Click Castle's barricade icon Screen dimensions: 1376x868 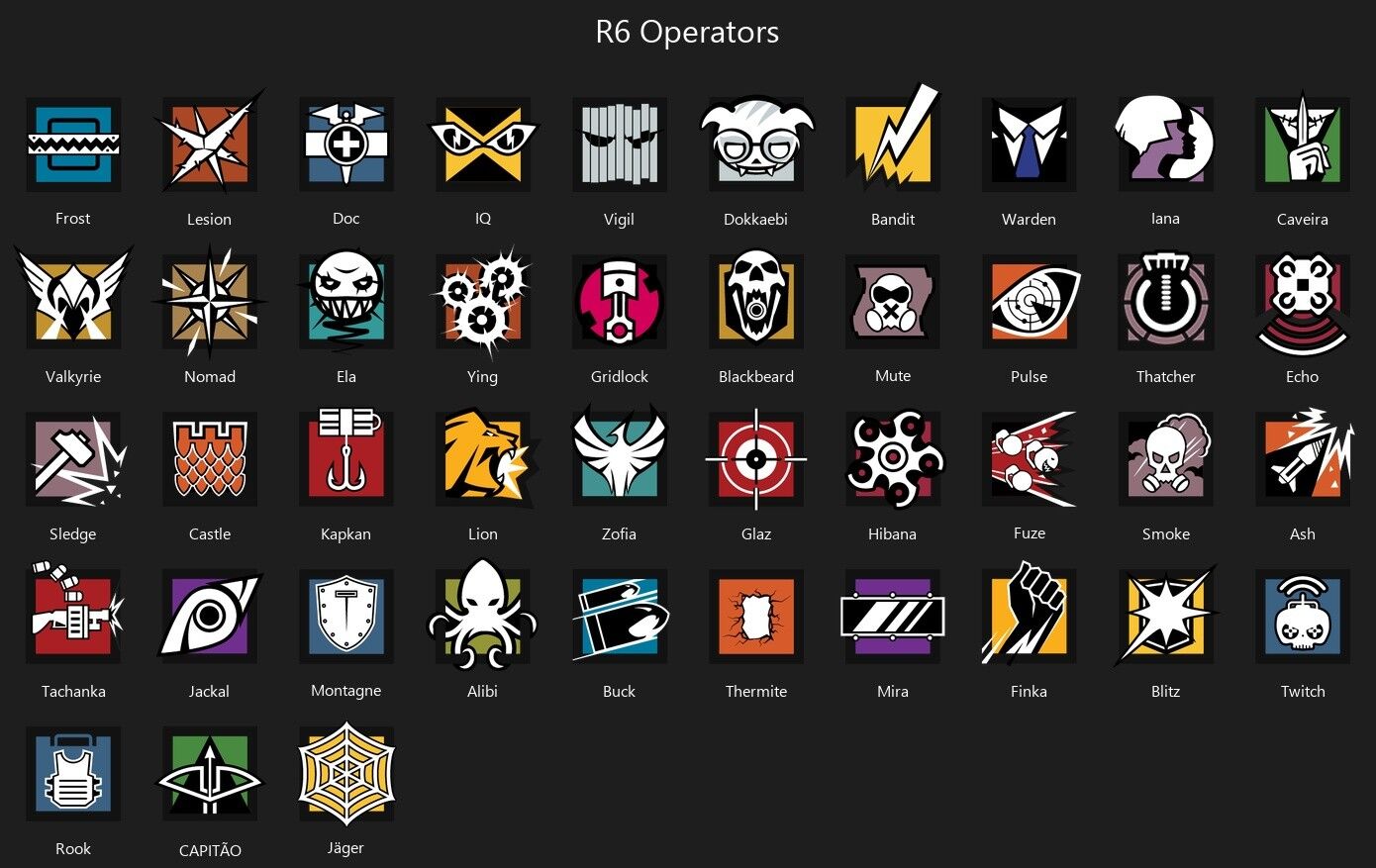coord(210,459)
